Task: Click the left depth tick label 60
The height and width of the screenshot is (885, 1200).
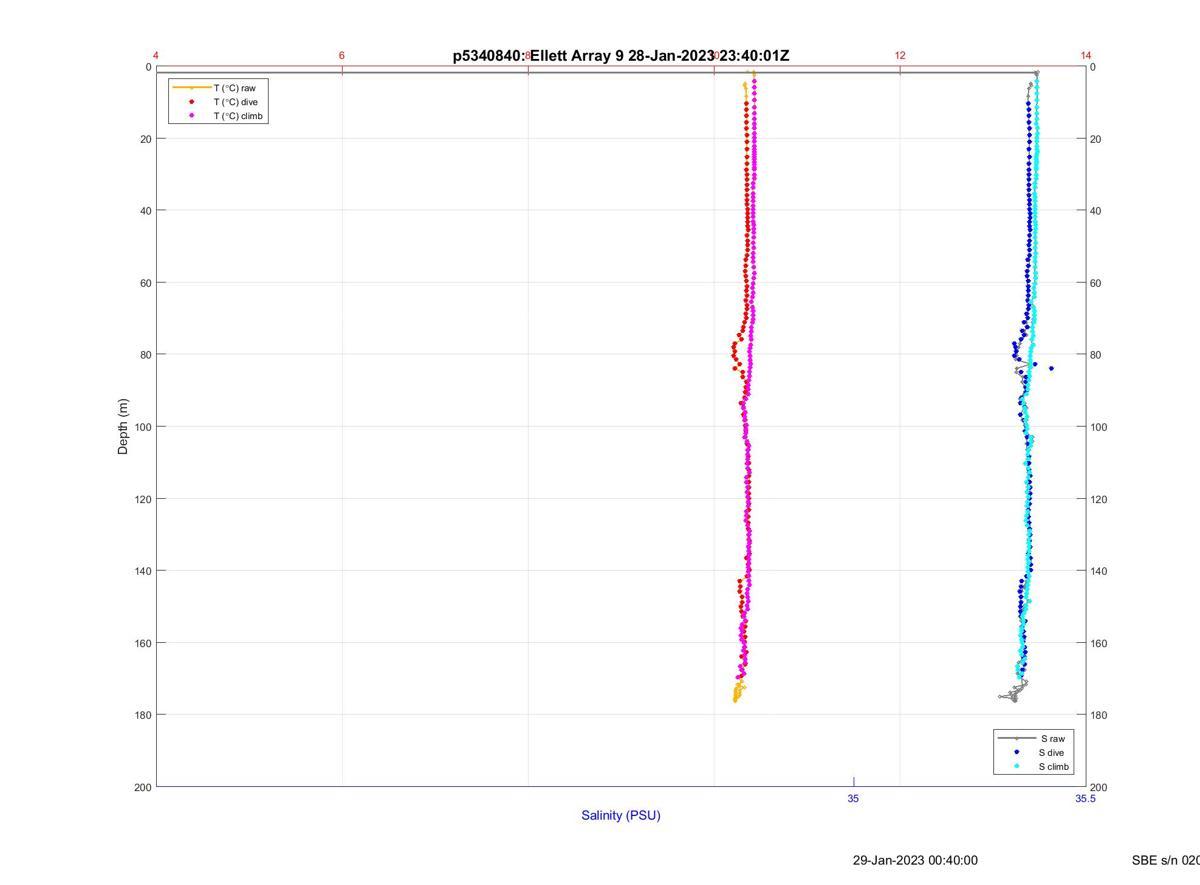Action: pyautogui.click(x=145, y=283)
